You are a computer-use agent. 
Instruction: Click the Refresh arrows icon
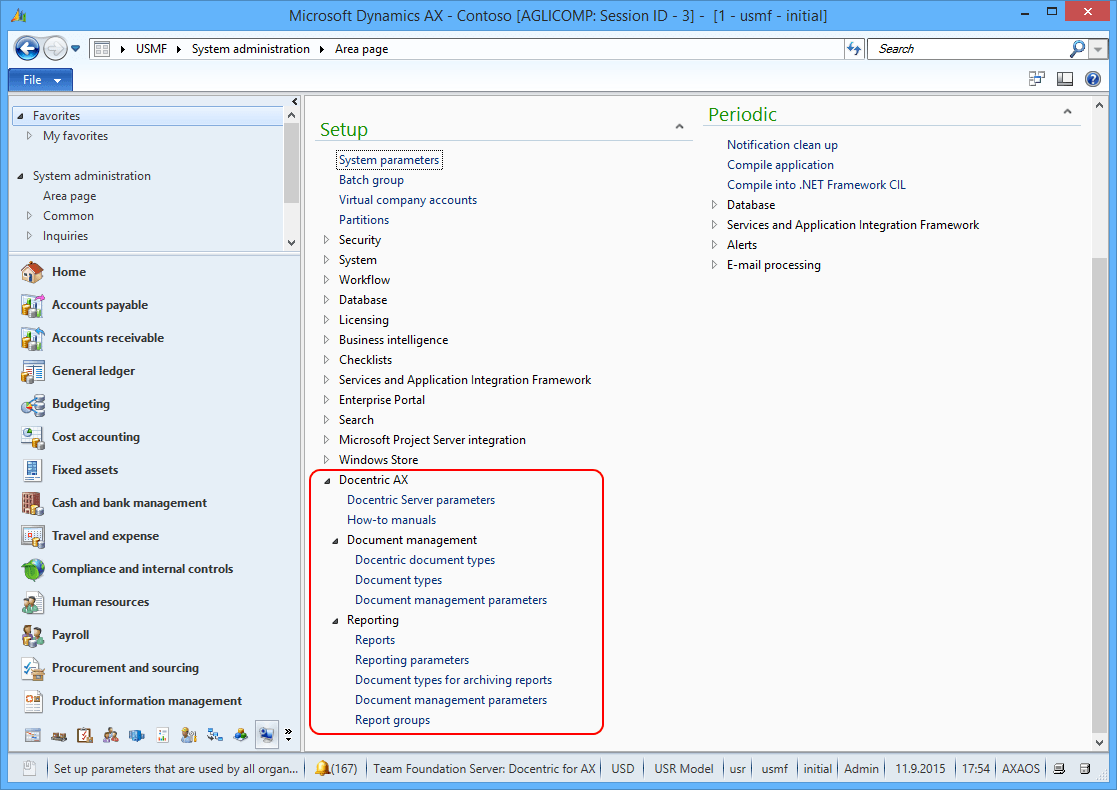853,49
